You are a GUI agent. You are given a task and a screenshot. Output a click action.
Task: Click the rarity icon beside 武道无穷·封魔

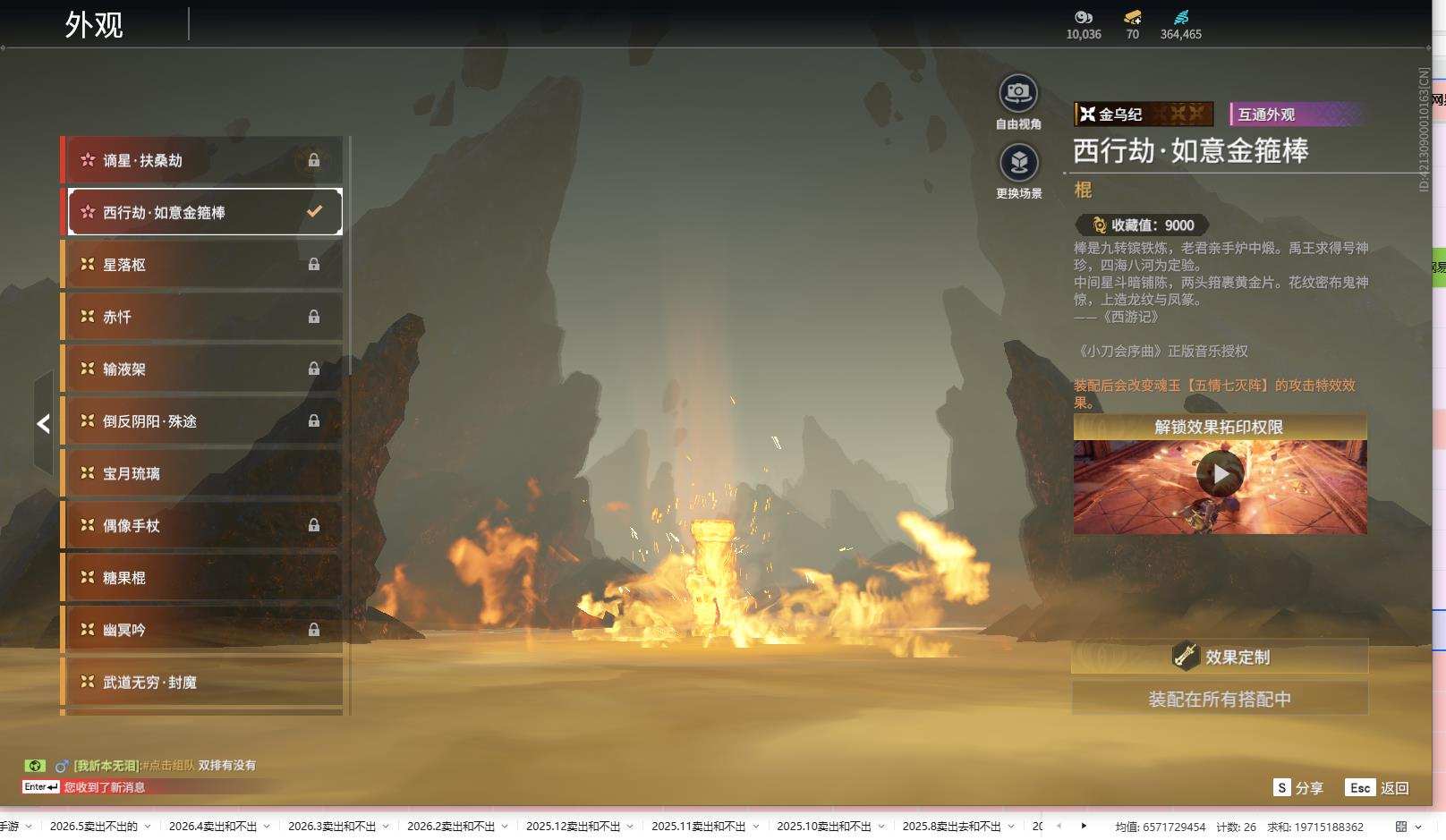[x=88, y=682]
